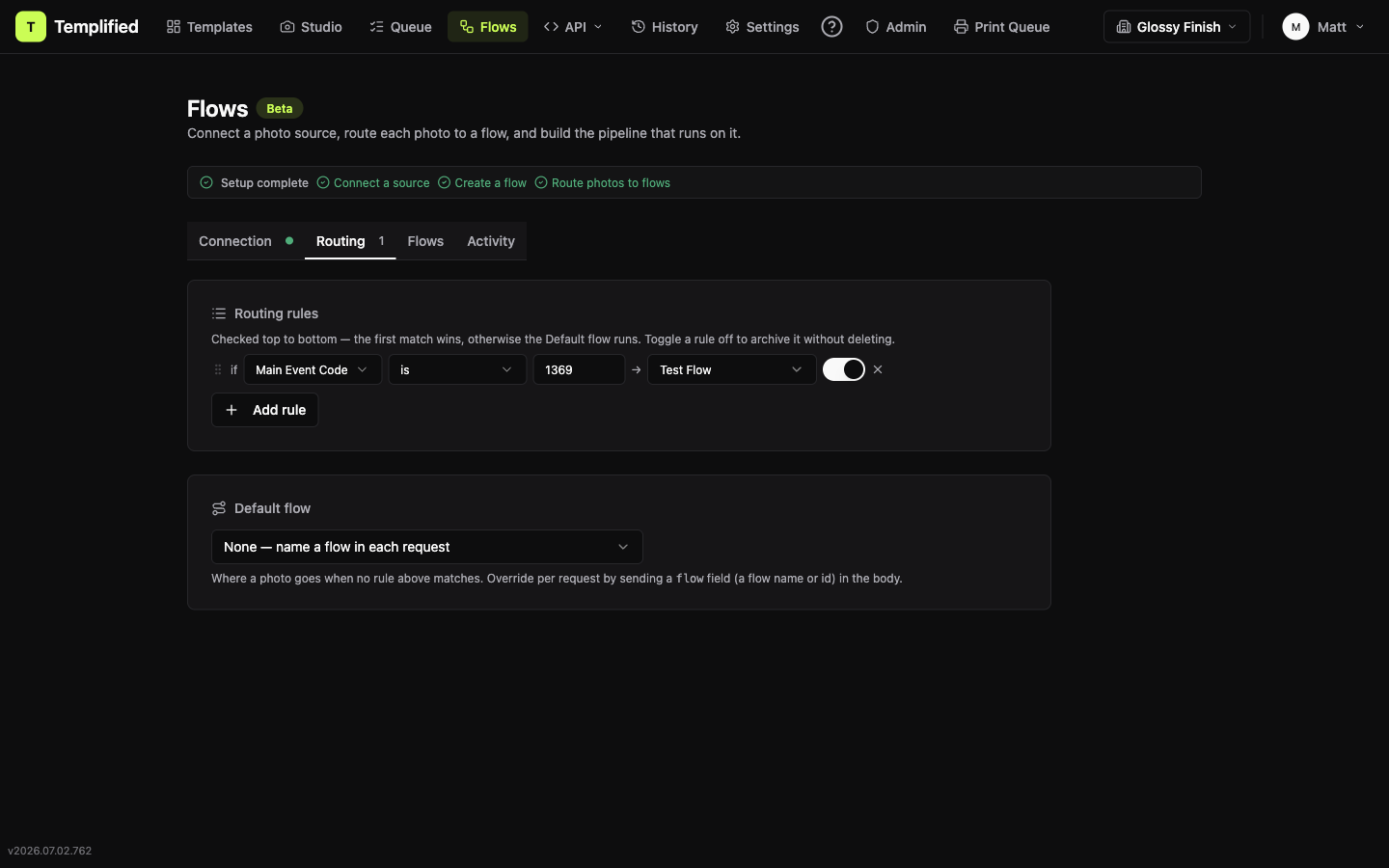Open the 'is' operator dropdown
Image resolution: width=1389 pixels, height=868 pixels.
click(457, 369)
